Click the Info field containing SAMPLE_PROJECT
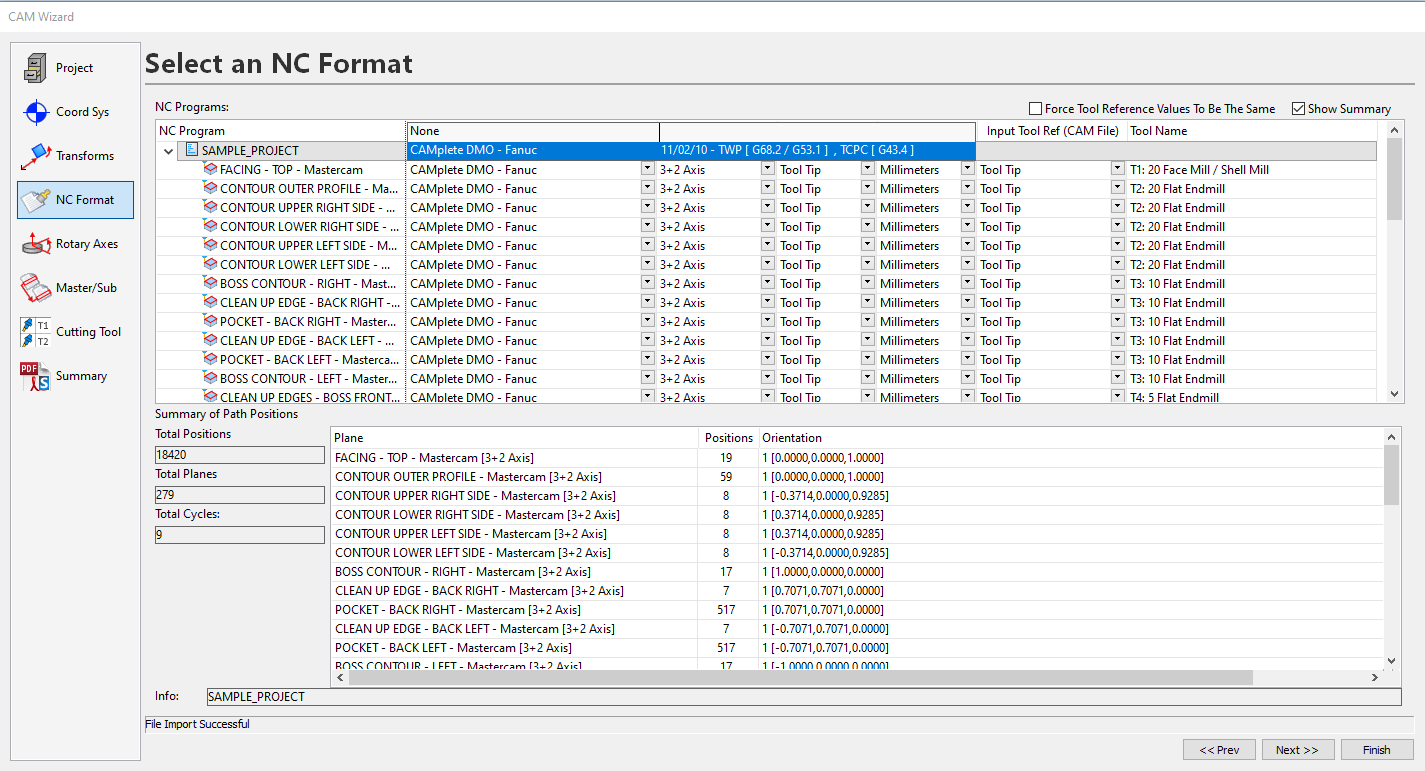 [804, 696]
